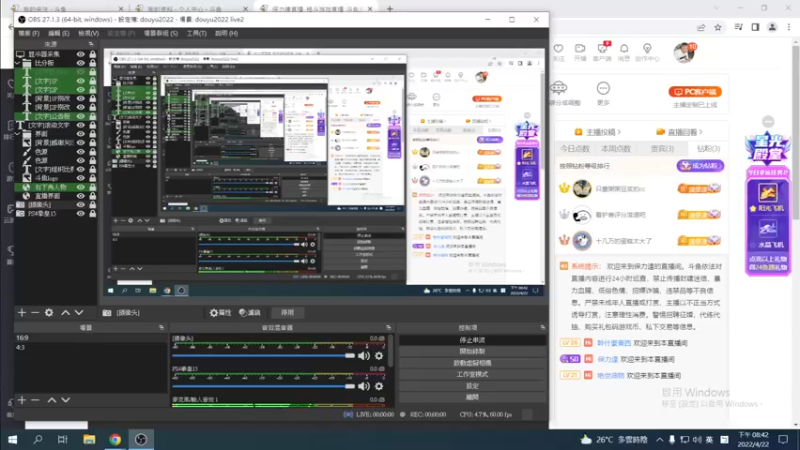Image resolution: width=800 pixels, height=450 pixels.
Task: Toggle visibility of 比分板 group
Action: tap(81, 63)
